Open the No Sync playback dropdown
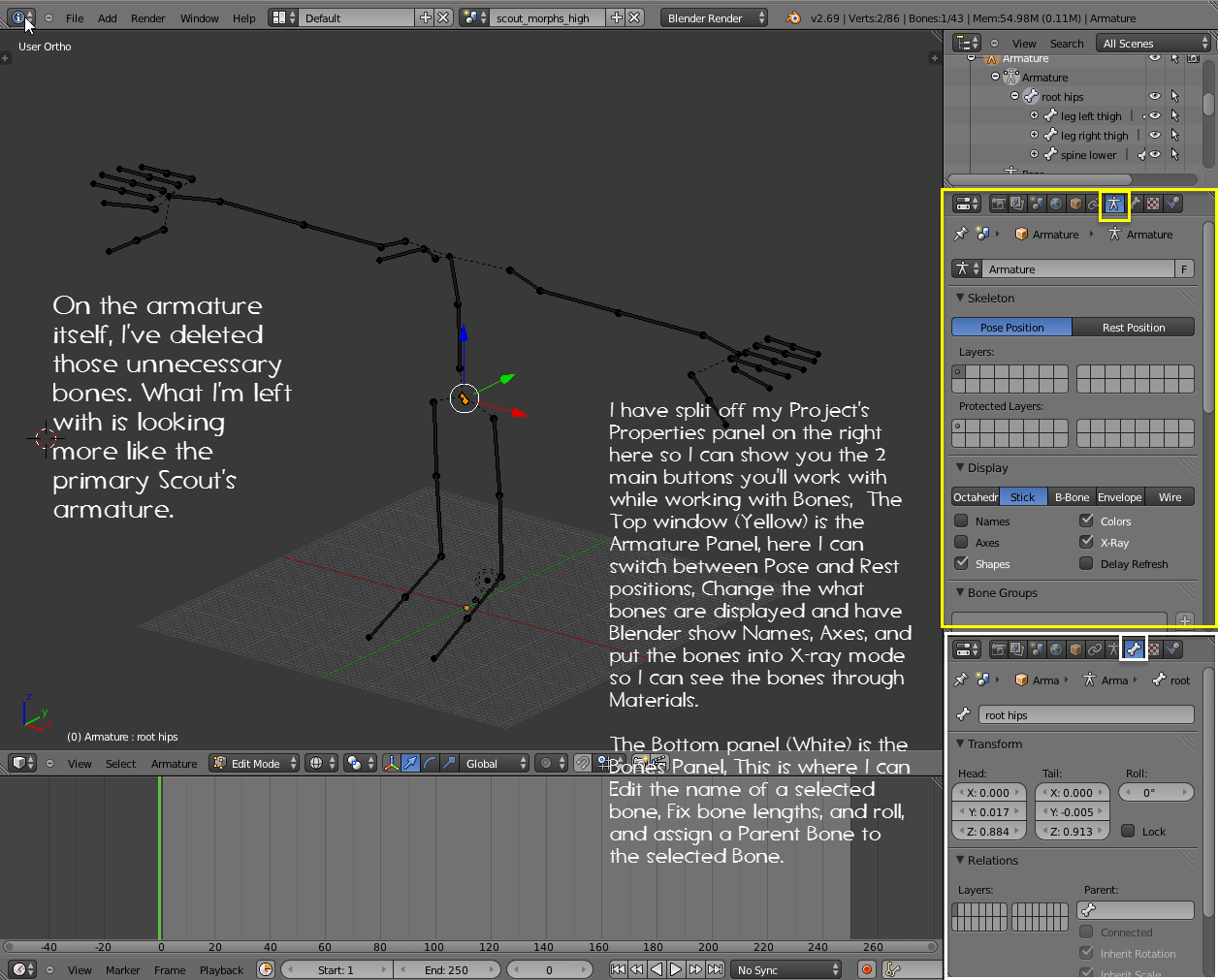Viewport: 1218px width, 980px height. pos(787,969)
